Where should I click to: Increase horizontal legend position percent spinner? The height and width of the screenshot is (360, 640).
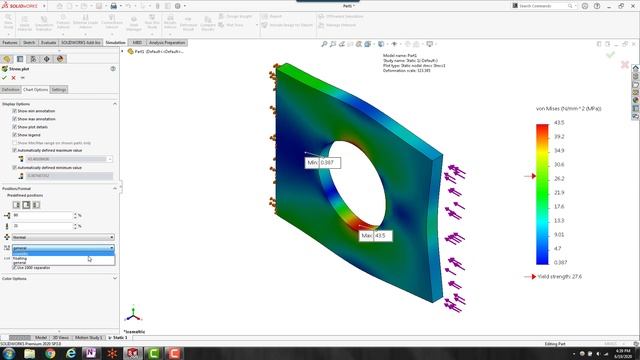click(x=75, y=213)
